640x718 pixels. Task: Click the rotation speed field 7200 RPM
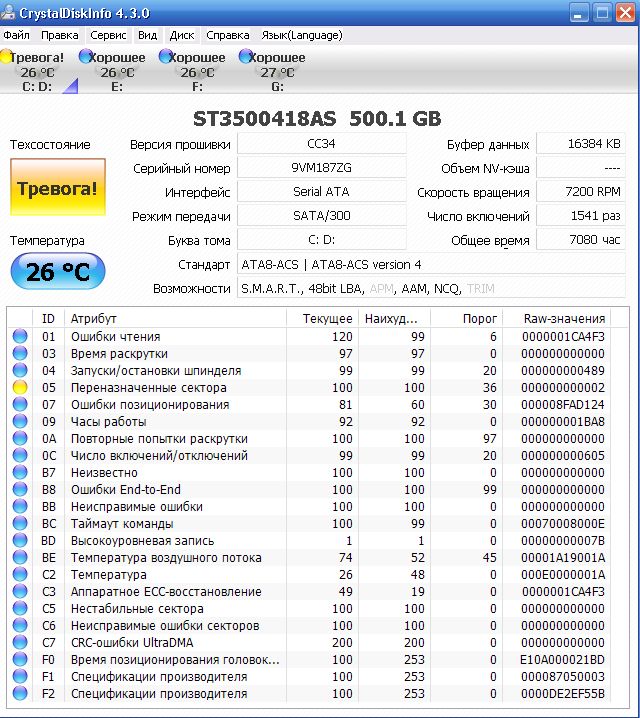580,191
